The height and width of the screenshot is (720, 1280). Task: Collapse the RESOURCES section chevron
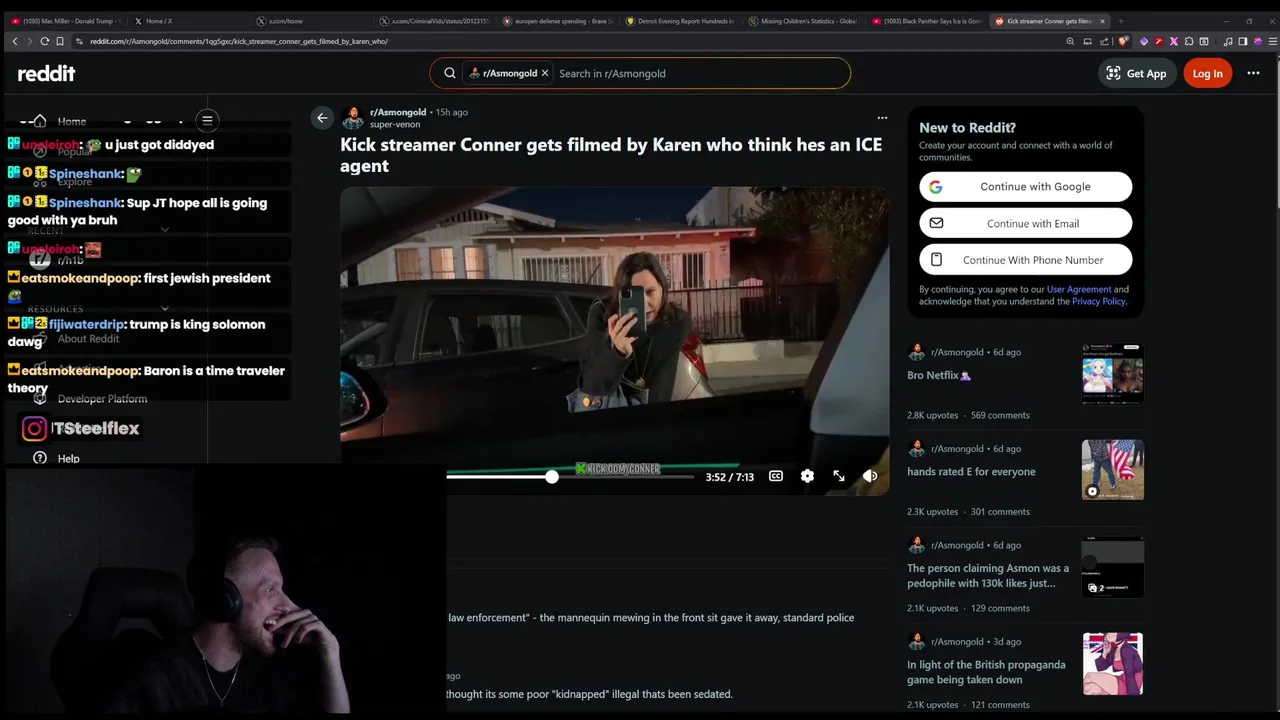[165, 309]
